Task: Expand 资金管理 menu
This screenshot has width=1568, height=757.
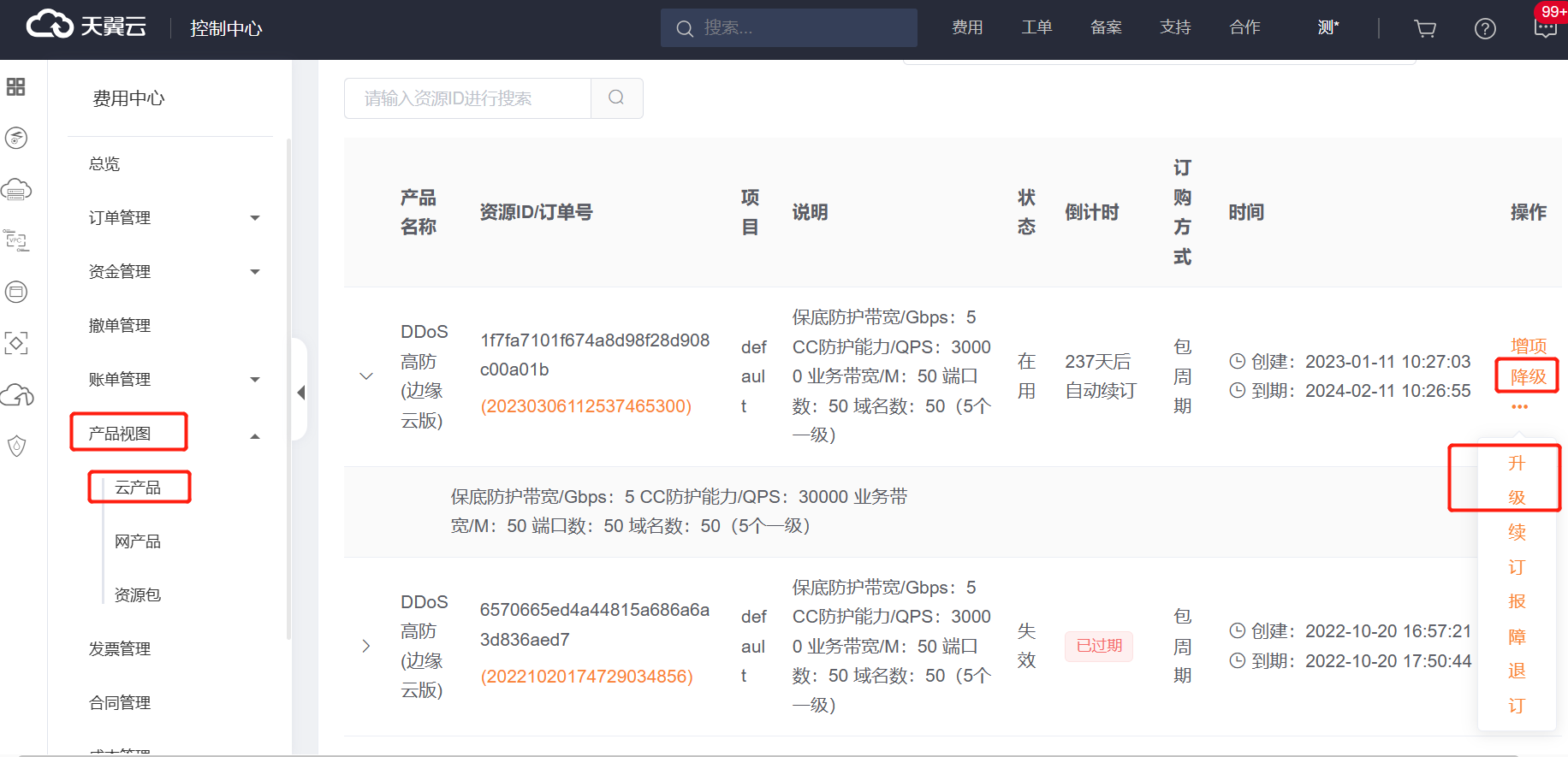Action: pyautogui.click(x=255, y=272)
